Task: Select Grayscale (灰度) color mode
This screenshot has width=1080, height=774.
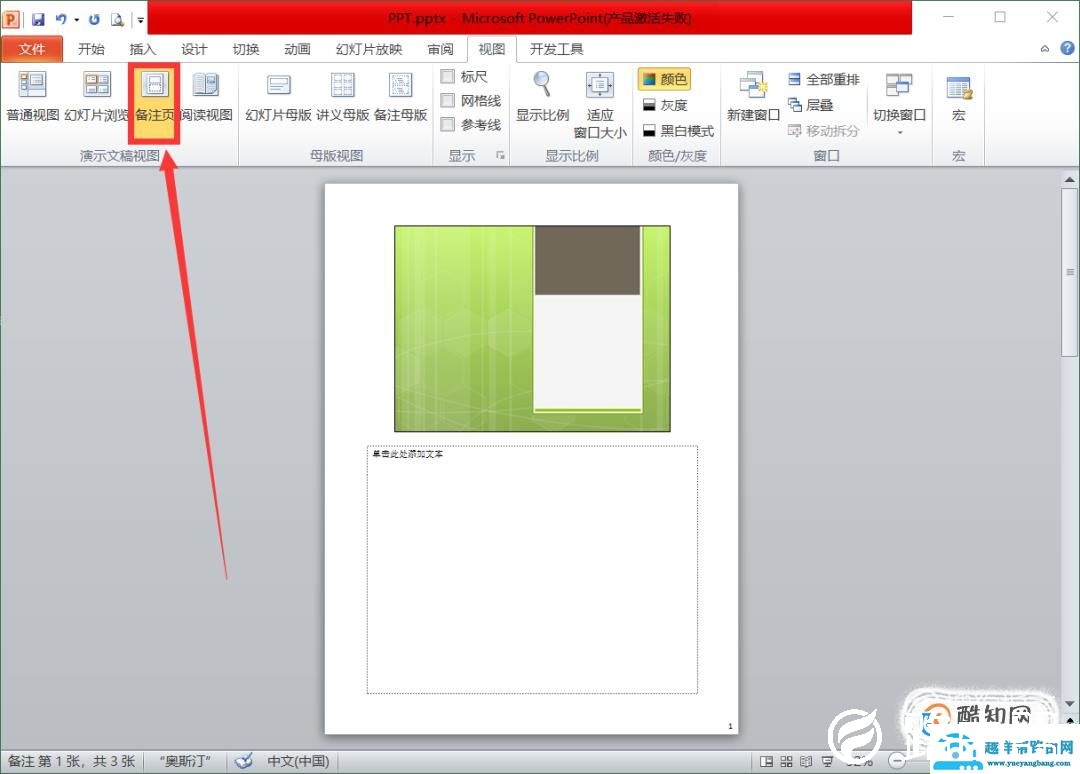Action: tap(664, 105)
